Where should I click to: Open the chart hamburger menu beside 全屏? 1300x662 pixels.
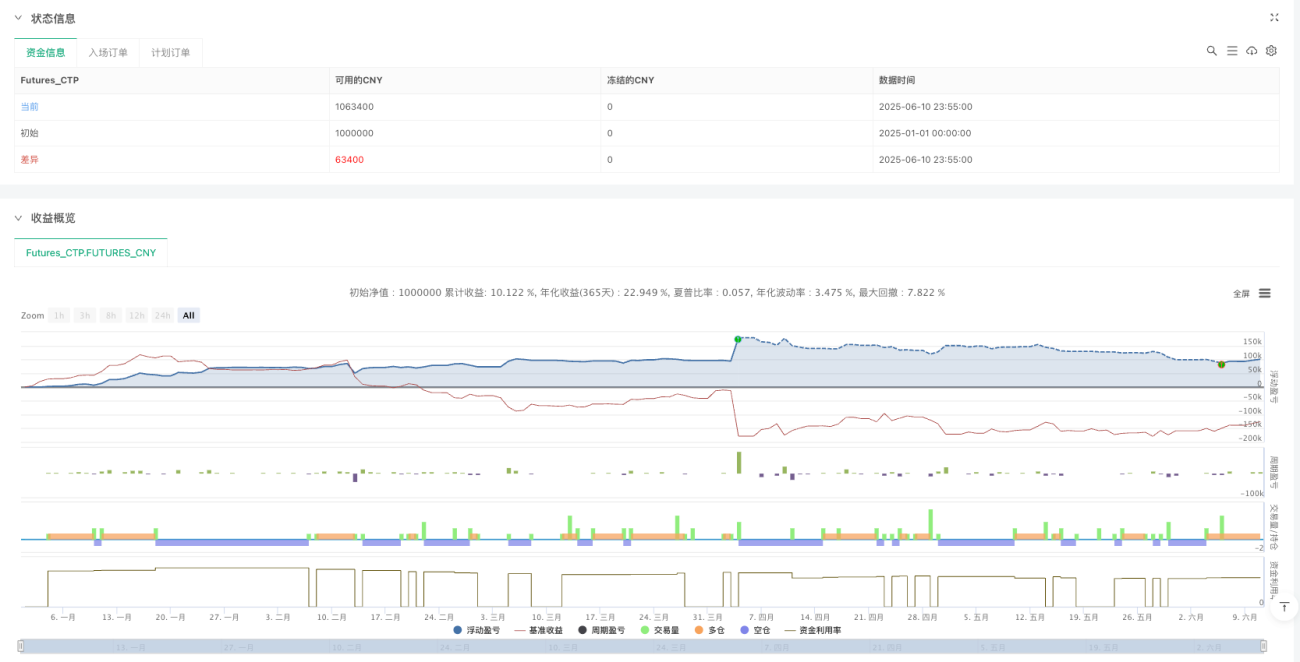pyautogui.click(x=1265, y=293)
